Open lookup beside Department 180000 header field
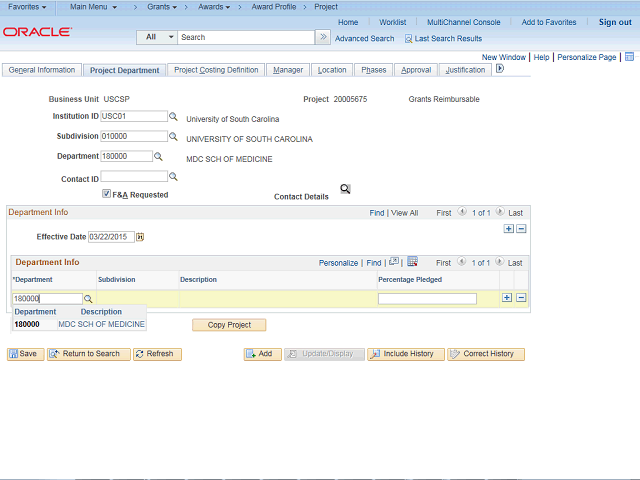640x480 pixels. click(158, 156)
